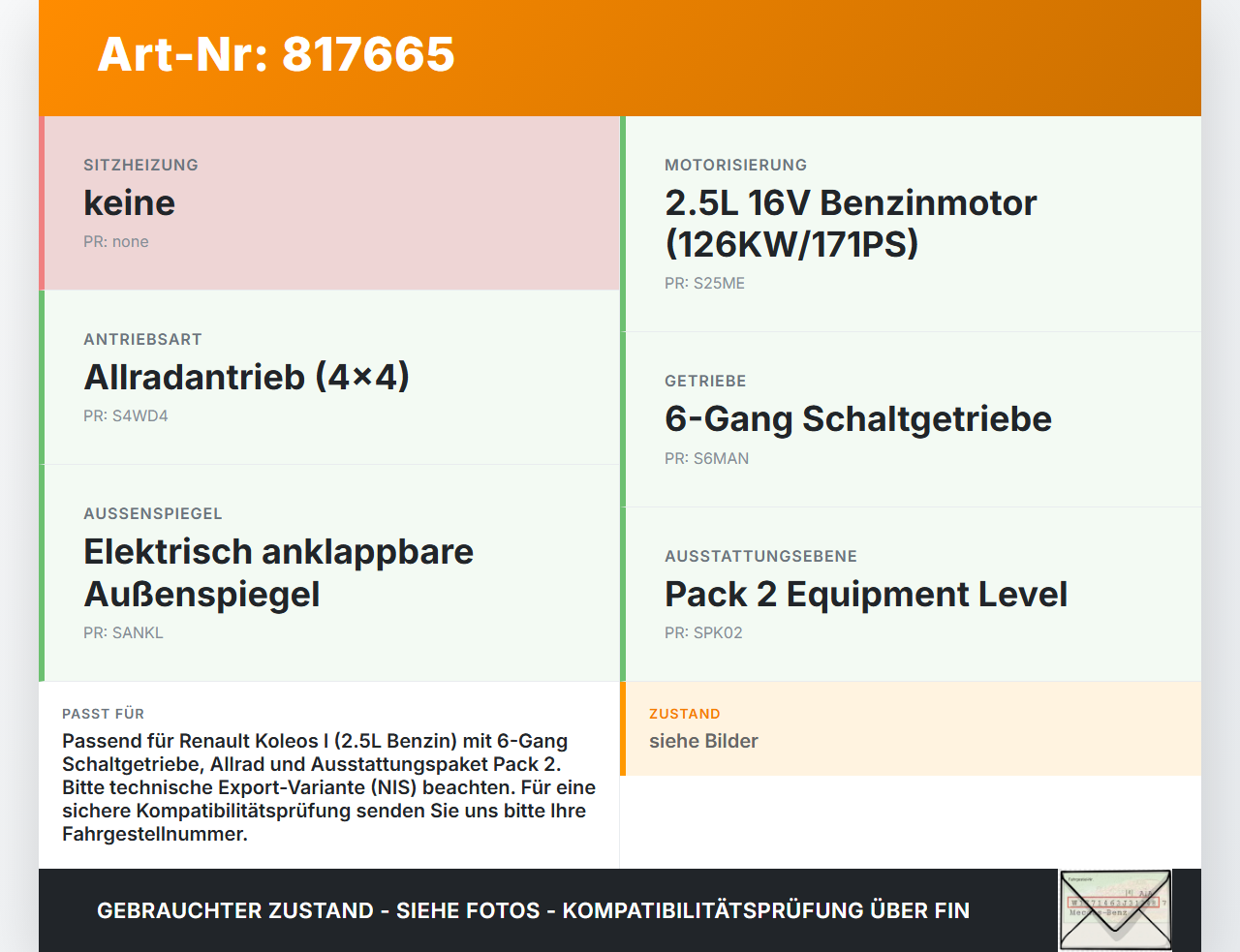Screen dimensions: 1240x952
Task: Click the Pack 2 Equipment Level card
Action: coord(911,595)
